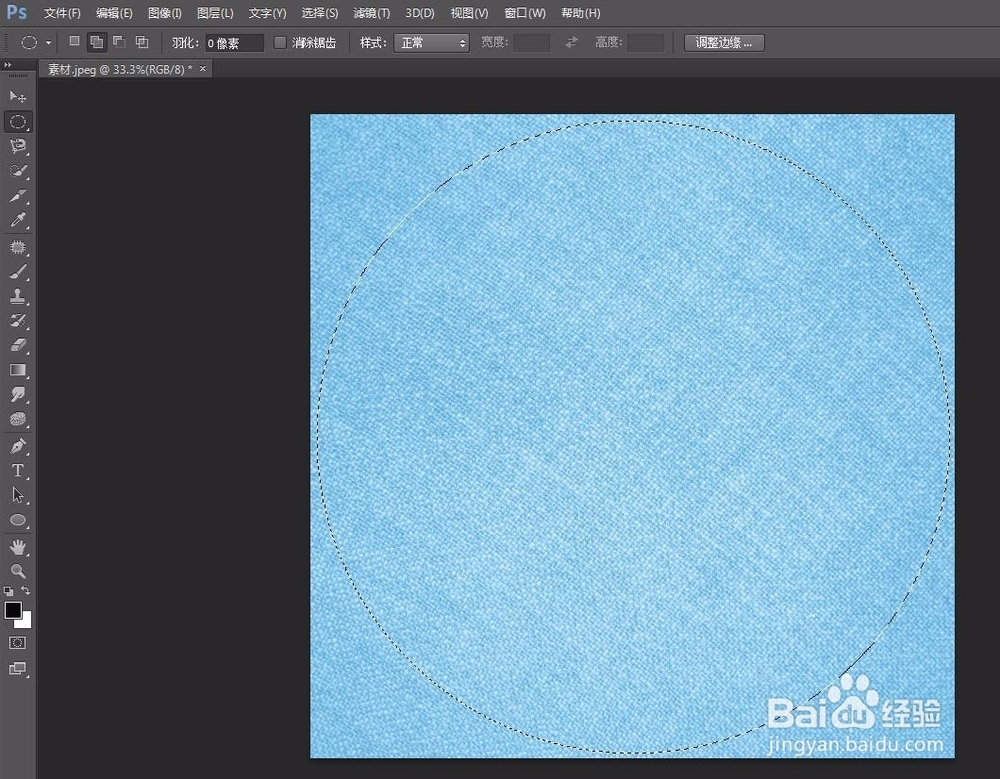
Task: Open the elliptical marquee tool preset picker
Action: click(x=48, y=43)
